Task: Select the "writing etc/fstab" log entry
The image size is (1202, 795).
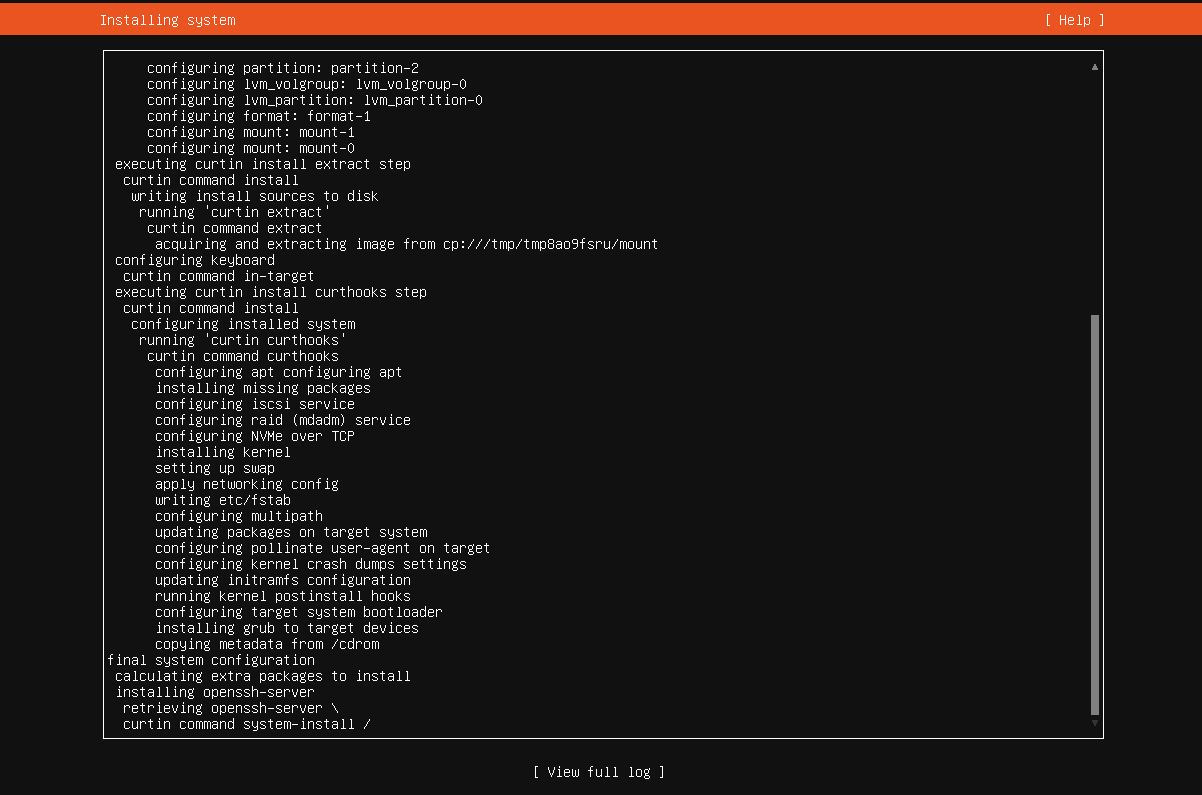Action: (x=222, y=500)
